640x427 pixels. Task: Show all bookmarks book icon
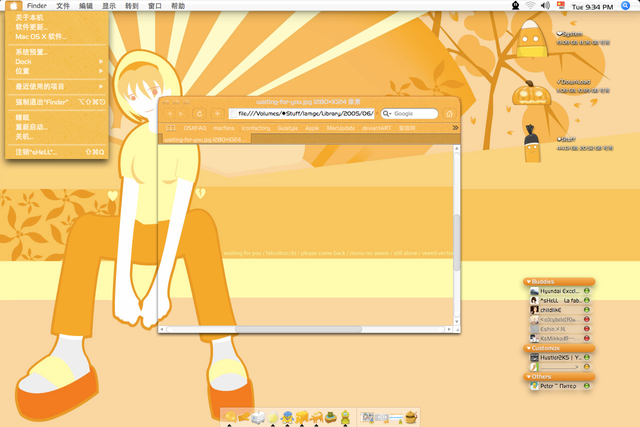pyautogui.click(x=171, y=128)
